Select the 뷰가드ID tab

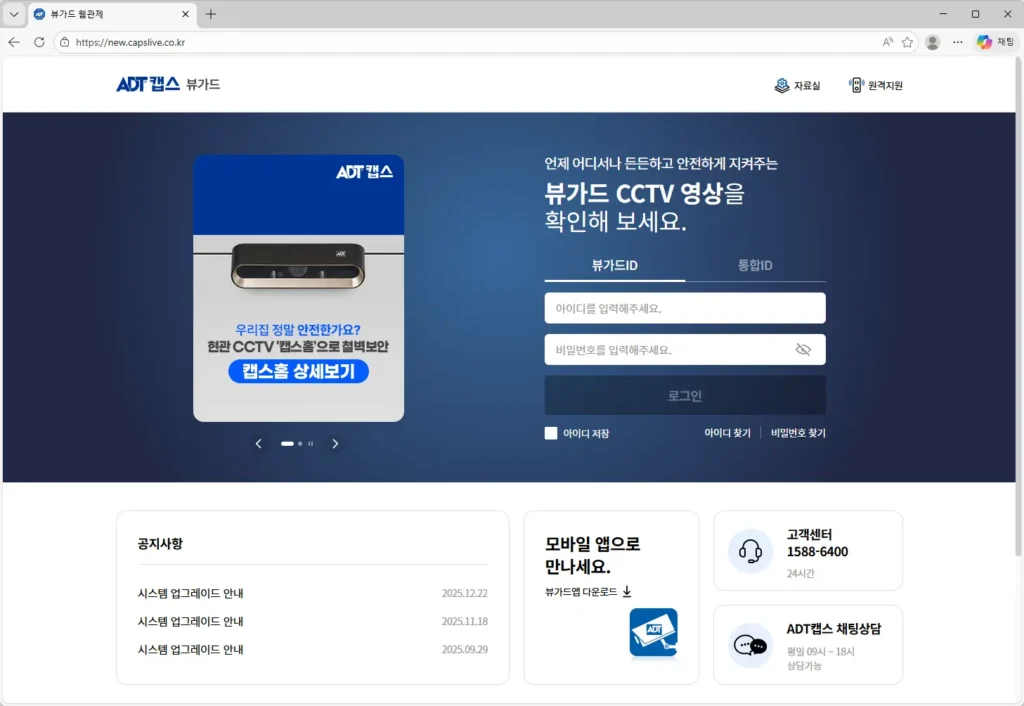click(614, 265)
